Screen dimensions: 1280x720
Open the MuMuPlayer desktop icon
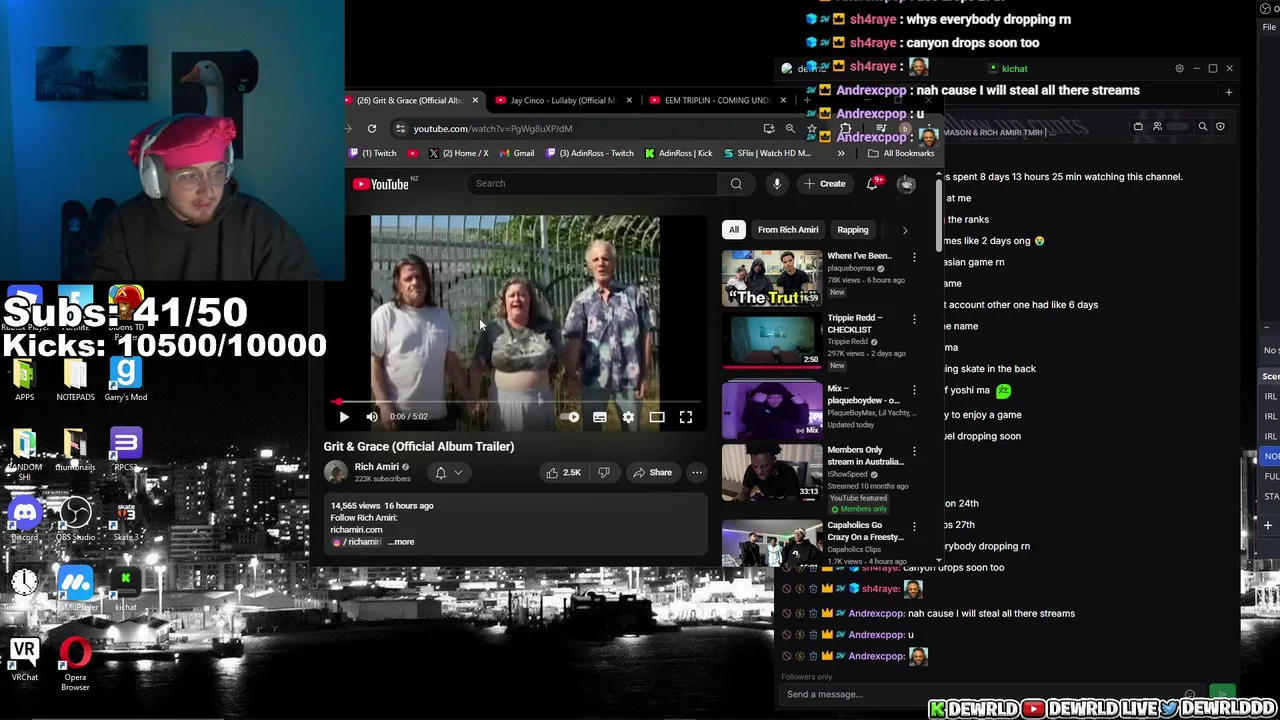pyautogui.click(x=75, y=588)
